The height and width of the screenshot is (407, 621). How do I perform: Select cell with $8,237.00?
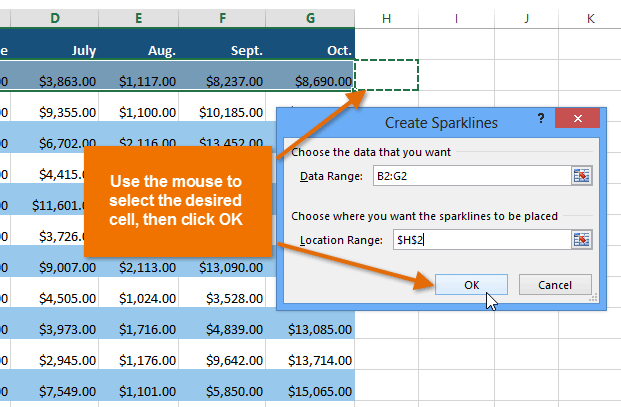[x=222, y=76]
